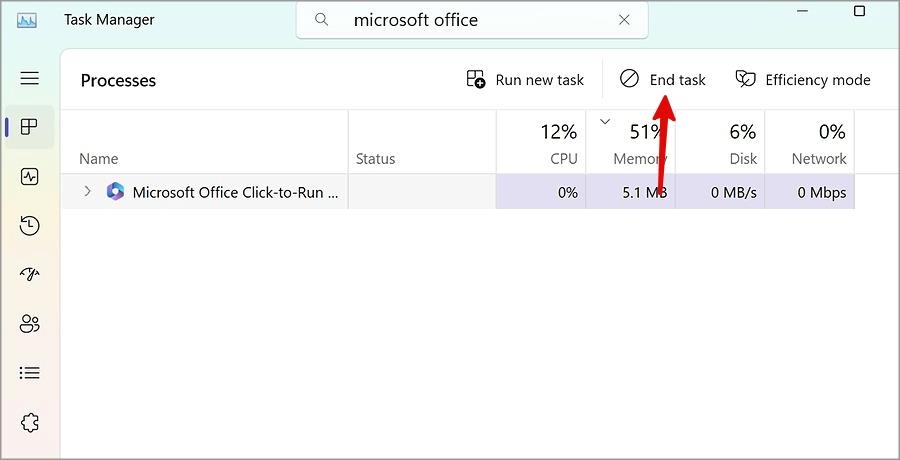The width and height of the screenshot is (900, 460).
Task: Open the Details list sidebar icon
Action: (29, 373)
